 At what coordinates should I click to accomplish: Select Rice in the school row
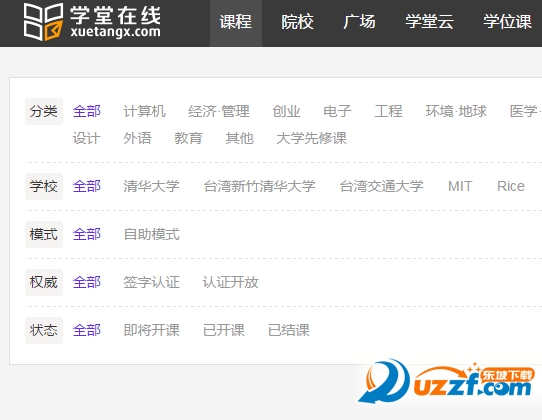tap(511, 186)
